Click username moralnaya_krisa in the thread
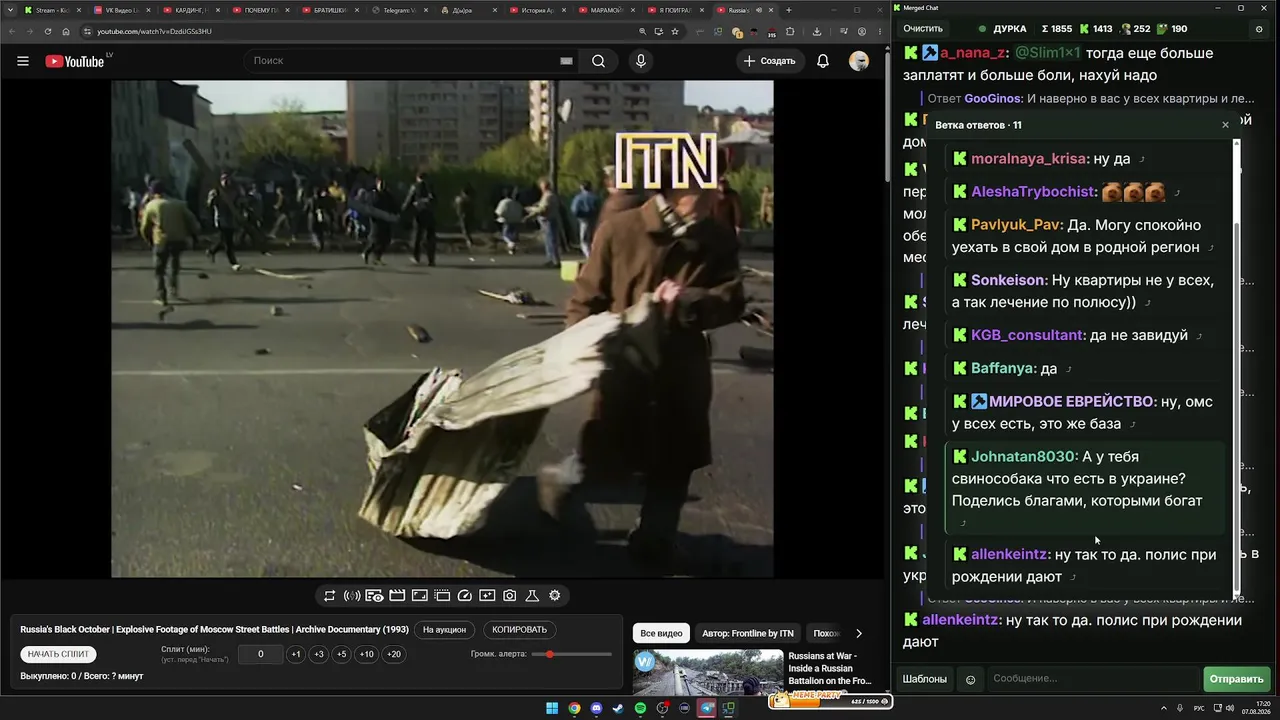1280x720 pixels. 1028,159
